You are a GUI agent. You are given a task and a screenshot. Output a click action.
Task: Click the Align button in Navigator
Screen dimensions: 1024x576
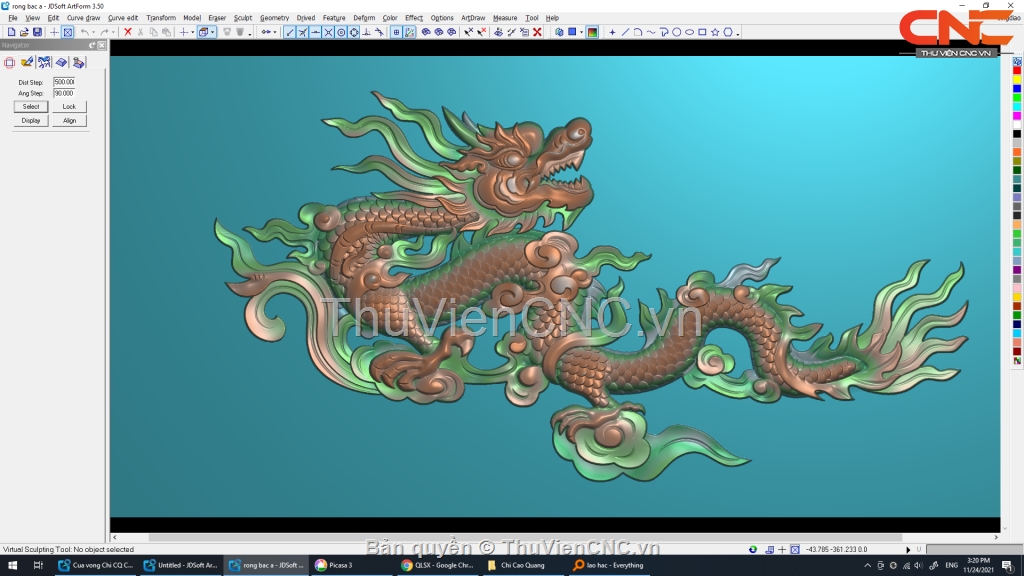69,121
